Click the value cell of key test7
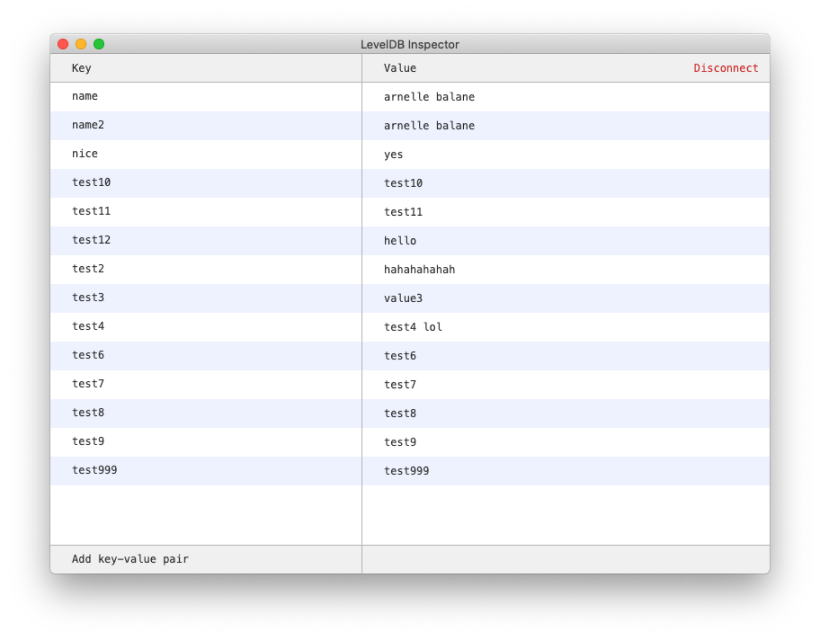820x640 pixels. pyautogui.click(x=566, y=384)
